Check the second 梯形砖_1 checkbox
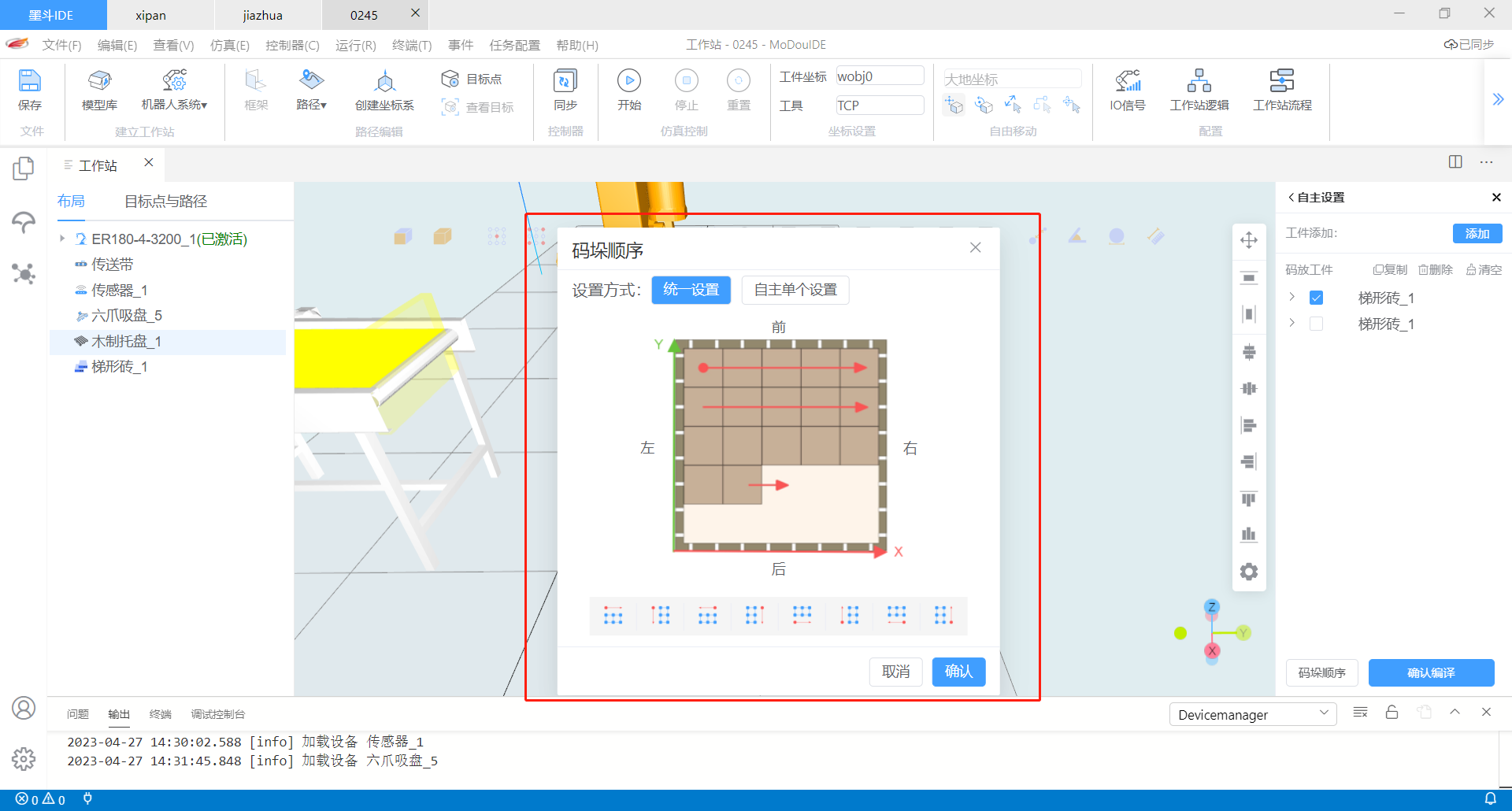Viewport: 1512px width, 811px height. pos(1316,324)
